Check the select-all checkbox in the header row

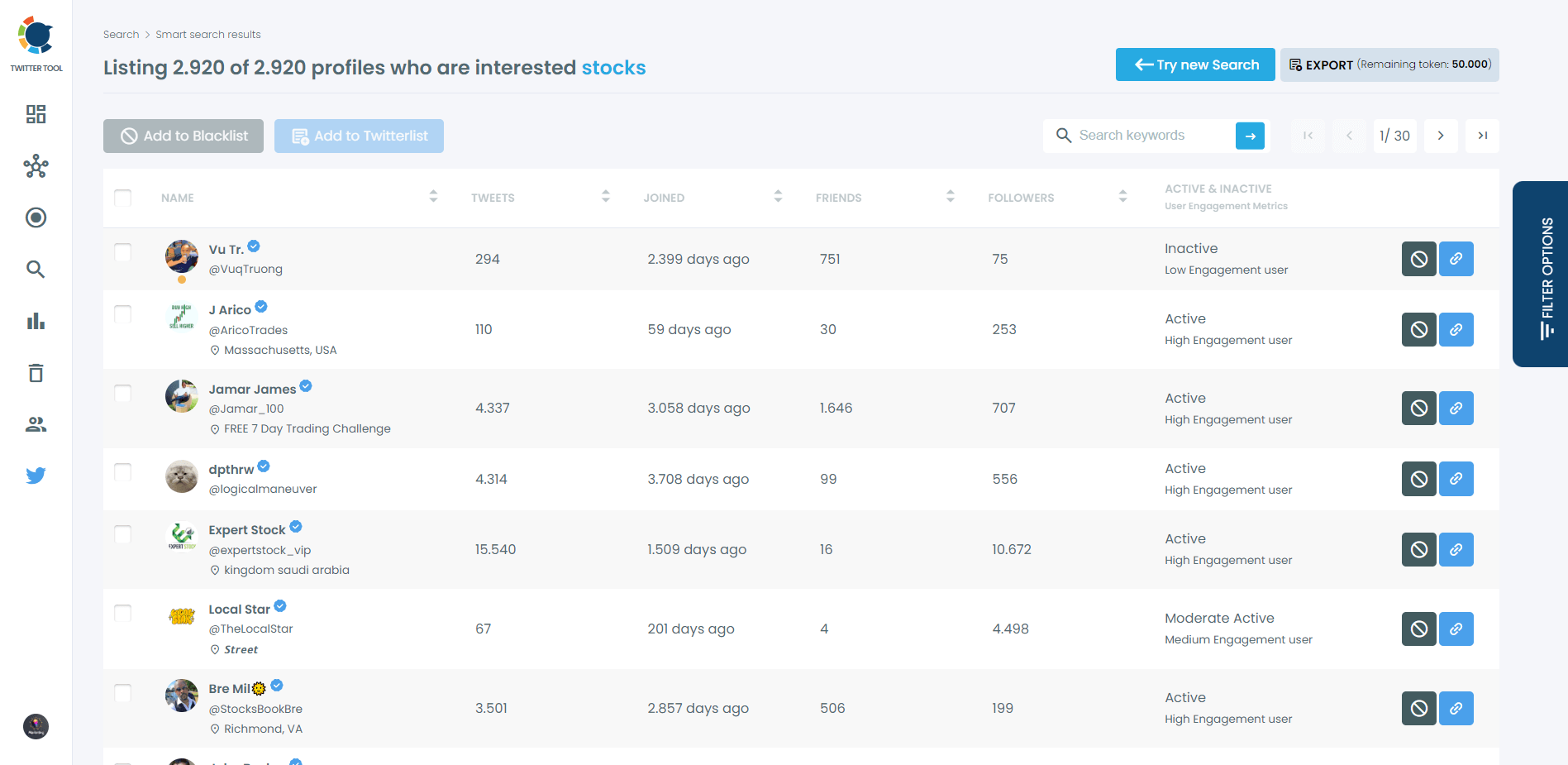click(x=122, y=198)
